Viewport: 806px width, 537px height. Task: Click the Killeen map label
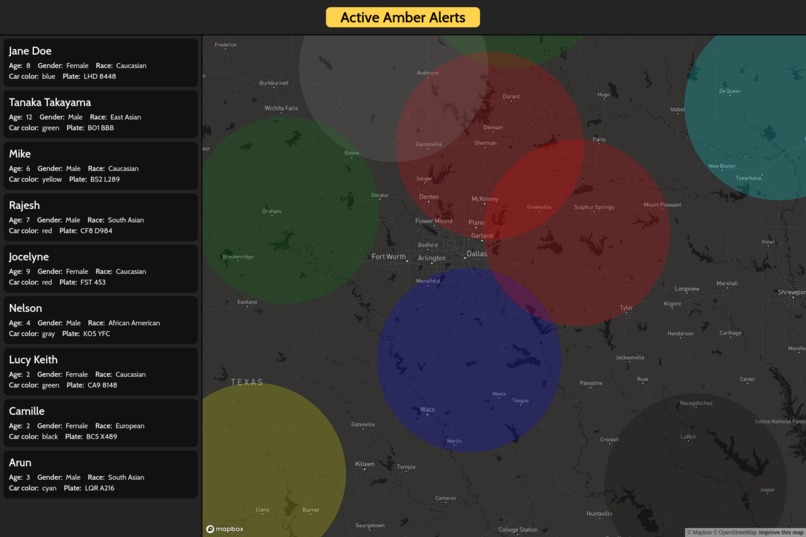tap(364, 464)
